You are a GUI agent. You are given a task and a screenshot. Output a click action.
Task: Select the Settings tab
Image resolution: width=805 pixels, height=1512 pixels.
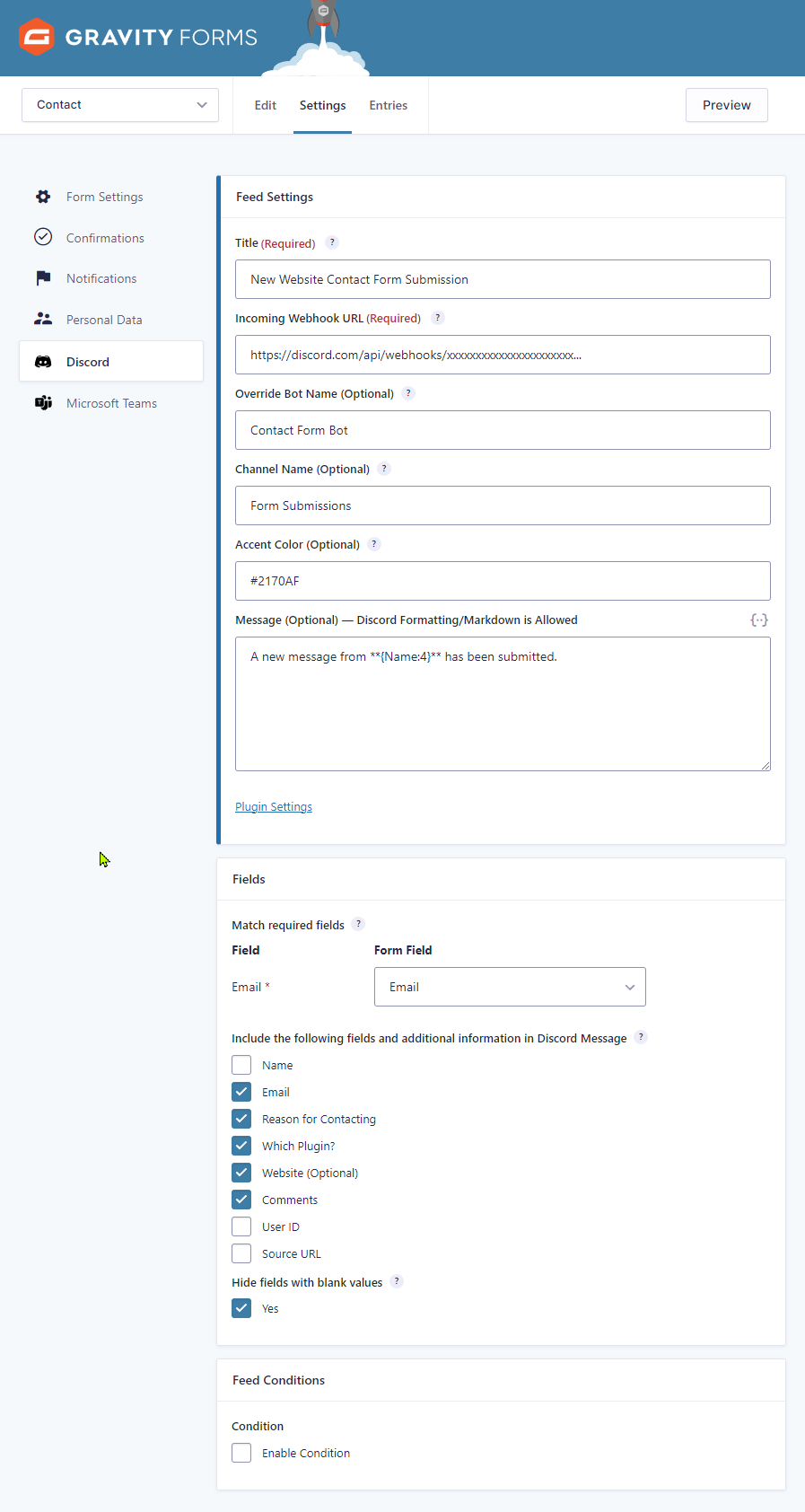point(322,105)
